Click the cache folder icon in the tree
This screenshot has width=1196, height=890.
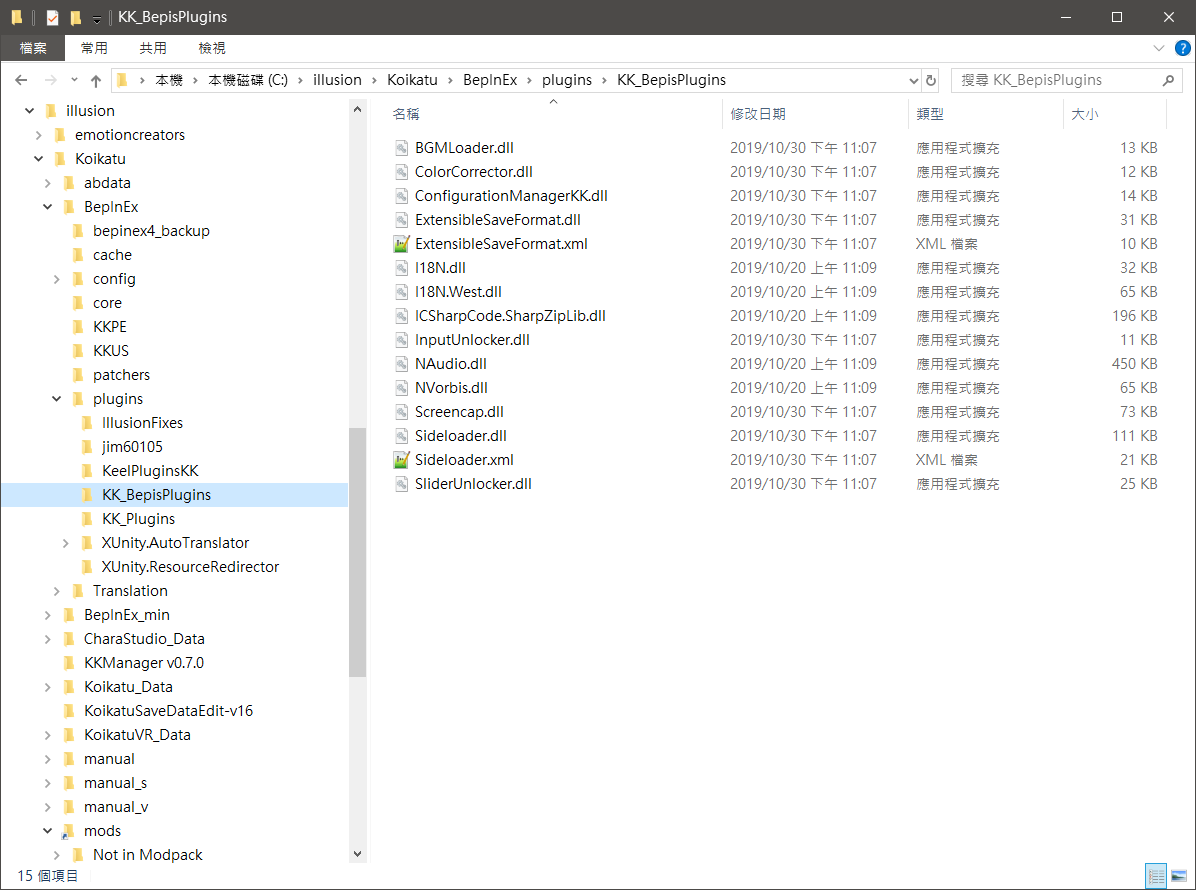[x=78, y=255]
